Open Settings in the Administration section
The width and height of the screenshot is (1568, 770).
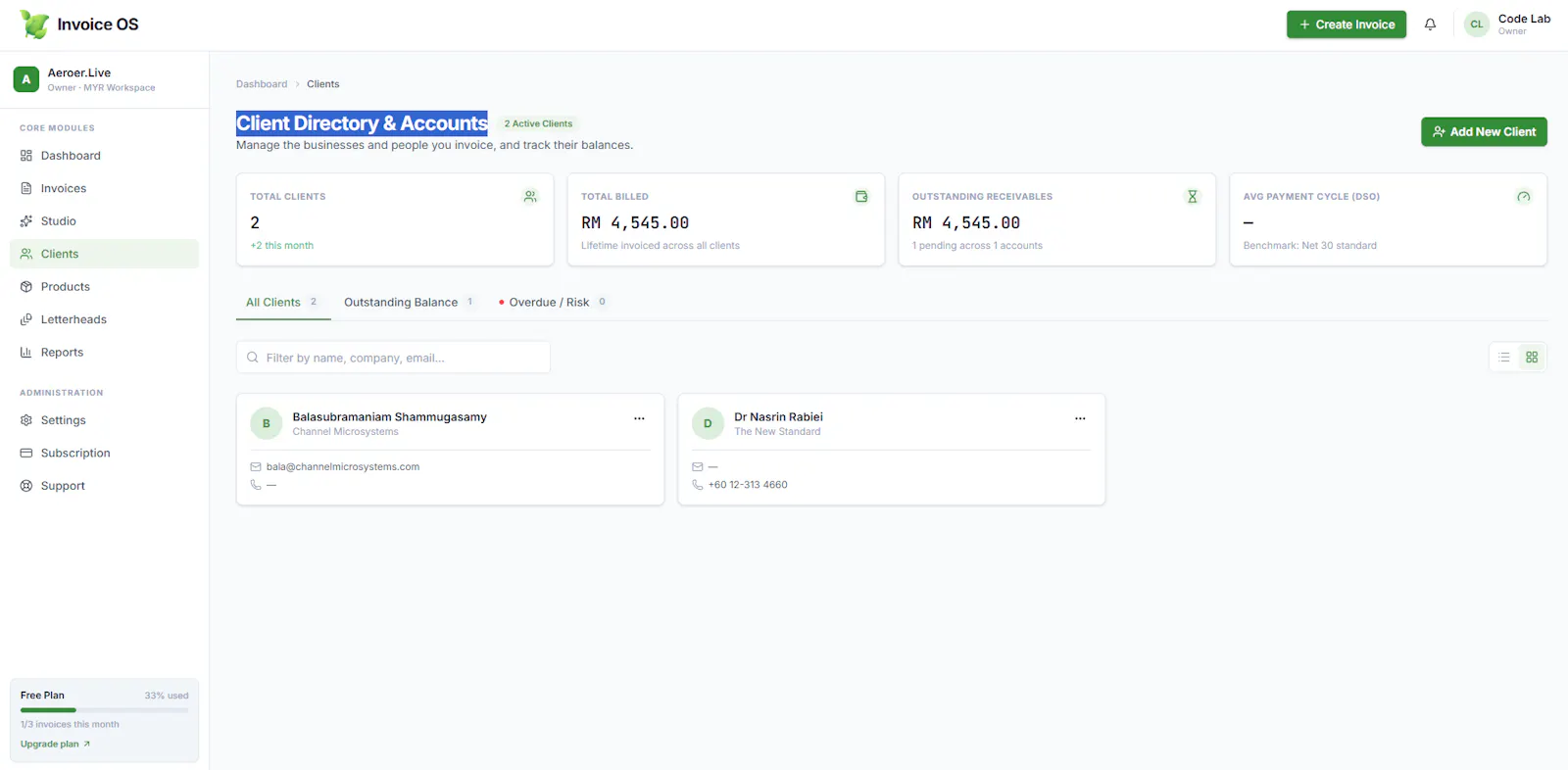point(104,420)
